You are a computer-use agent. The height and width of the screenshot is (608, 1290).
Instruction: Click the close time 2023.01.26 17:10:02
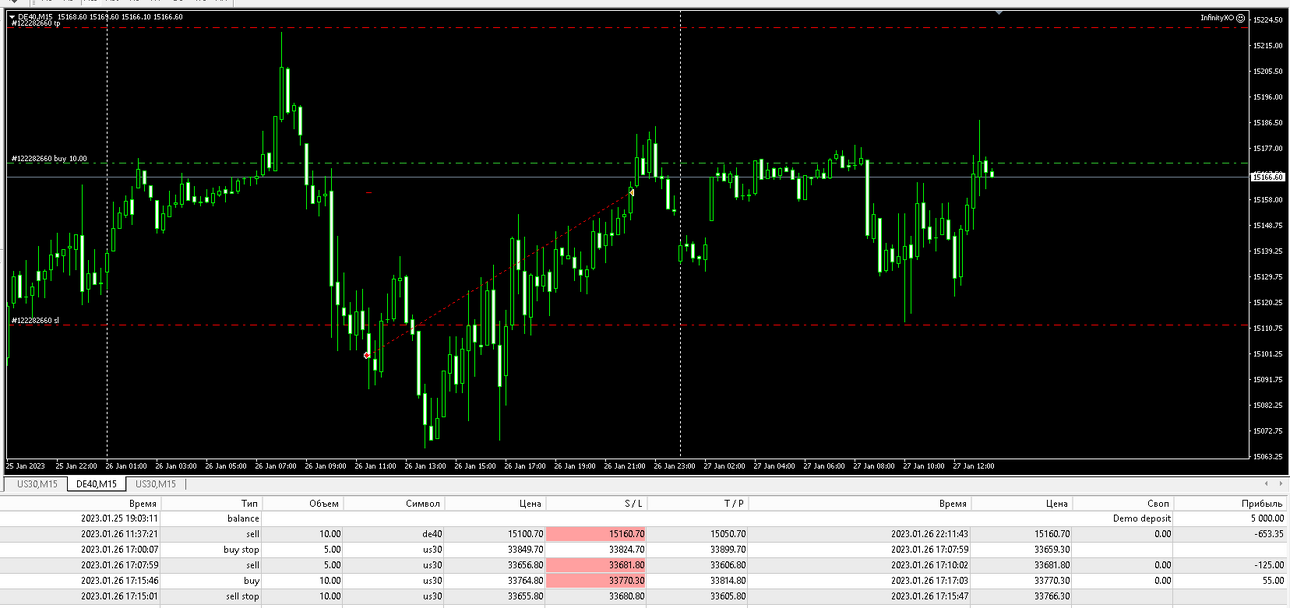point(929,564)
